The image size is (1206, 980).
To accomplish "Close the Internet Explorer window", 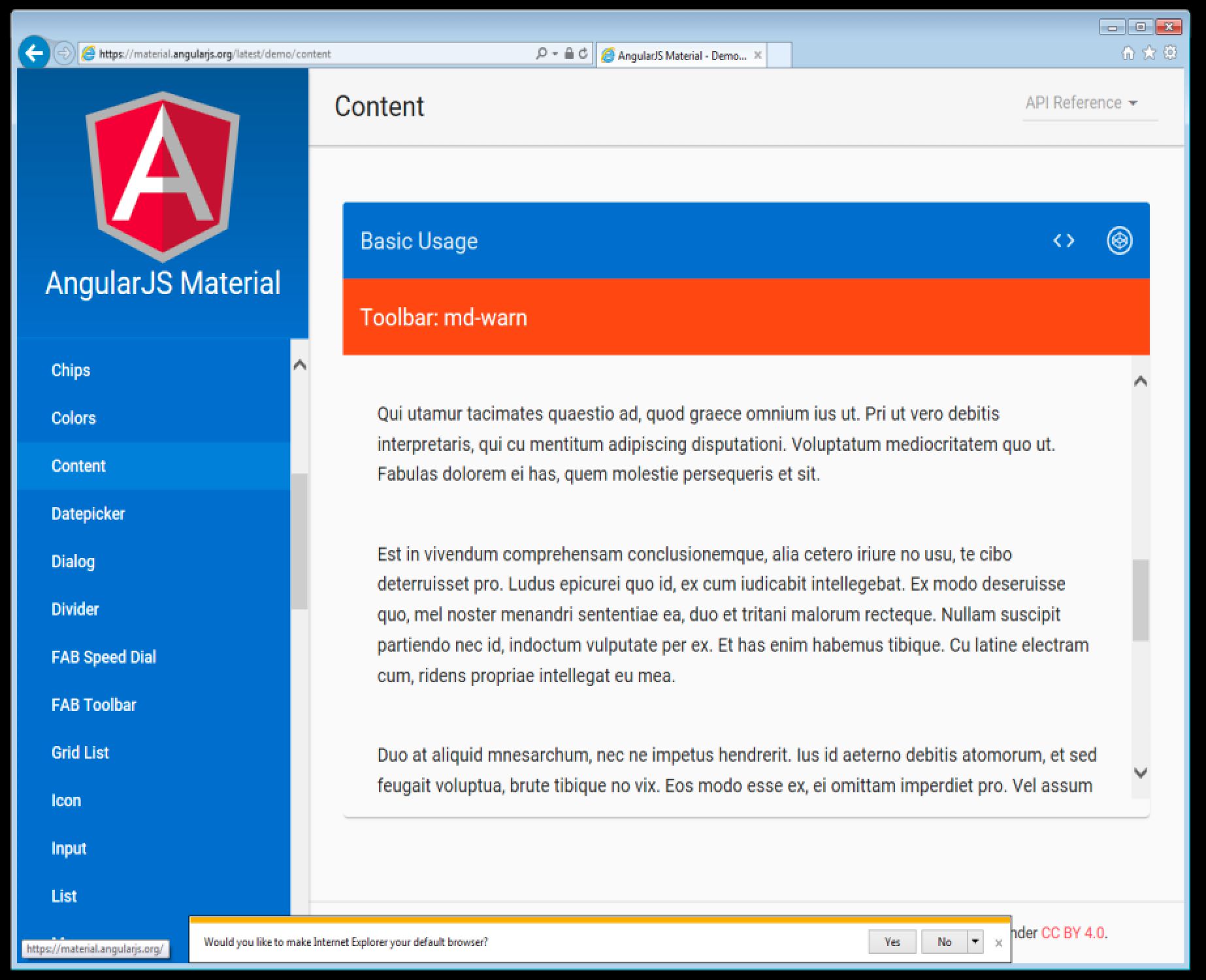I will click(x=1169, y=27).
